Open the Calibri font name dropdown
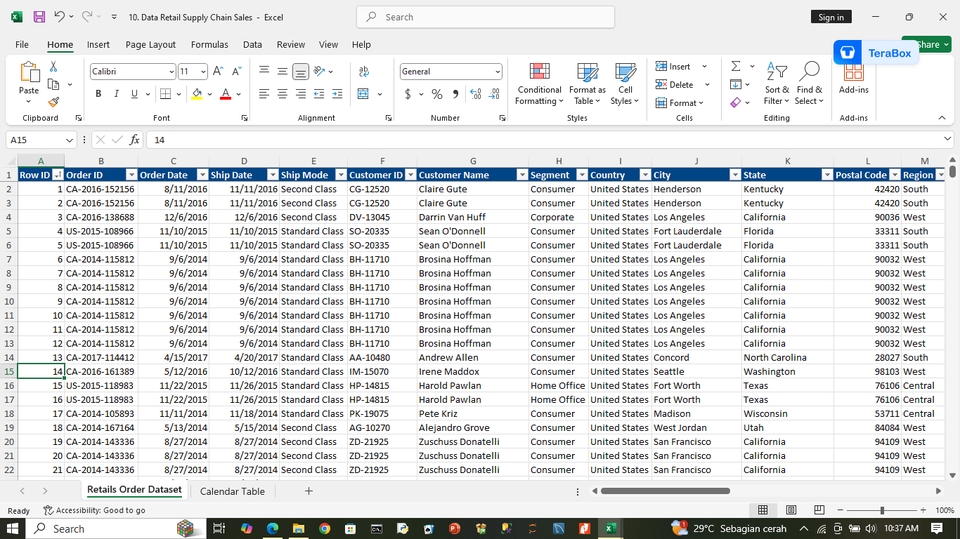Viewport: 960px width, 539px height. 171,72
